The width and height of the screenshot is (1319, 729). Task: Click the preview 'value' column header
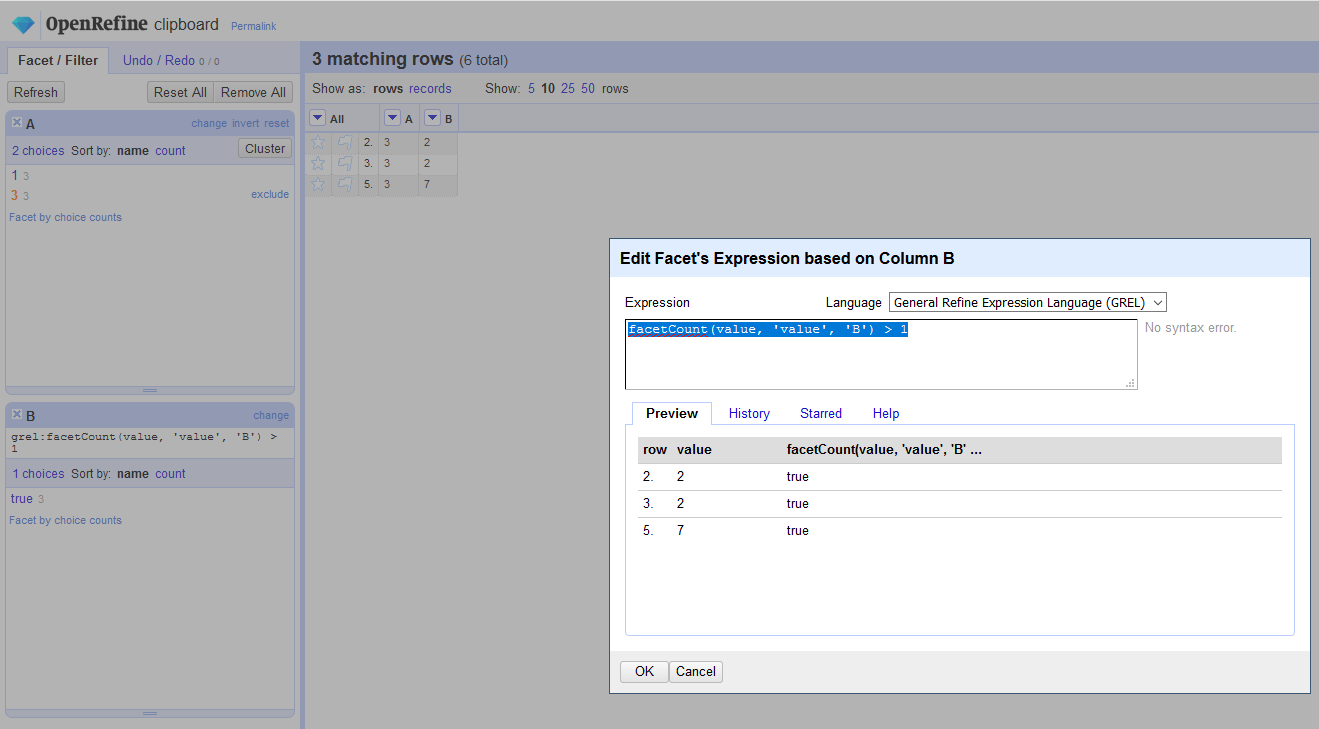694,450
